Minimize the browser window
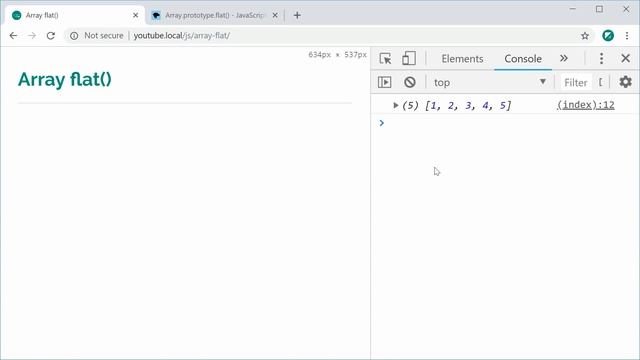640x360 pixels. click(573, 9)
